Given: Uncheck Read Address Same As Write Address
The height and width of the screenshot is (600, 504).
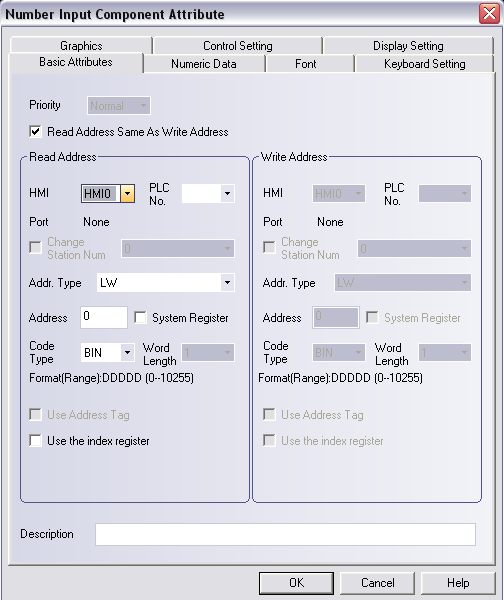Looking at the screenshot, I should (35, 132).
